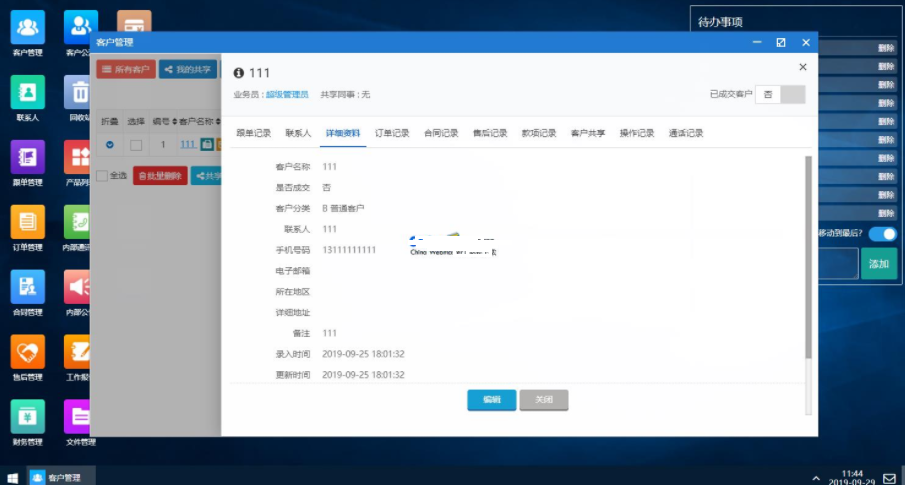The image size is (905, 485).
Task: Click the 所有客户 button
Action: [126, 69]
